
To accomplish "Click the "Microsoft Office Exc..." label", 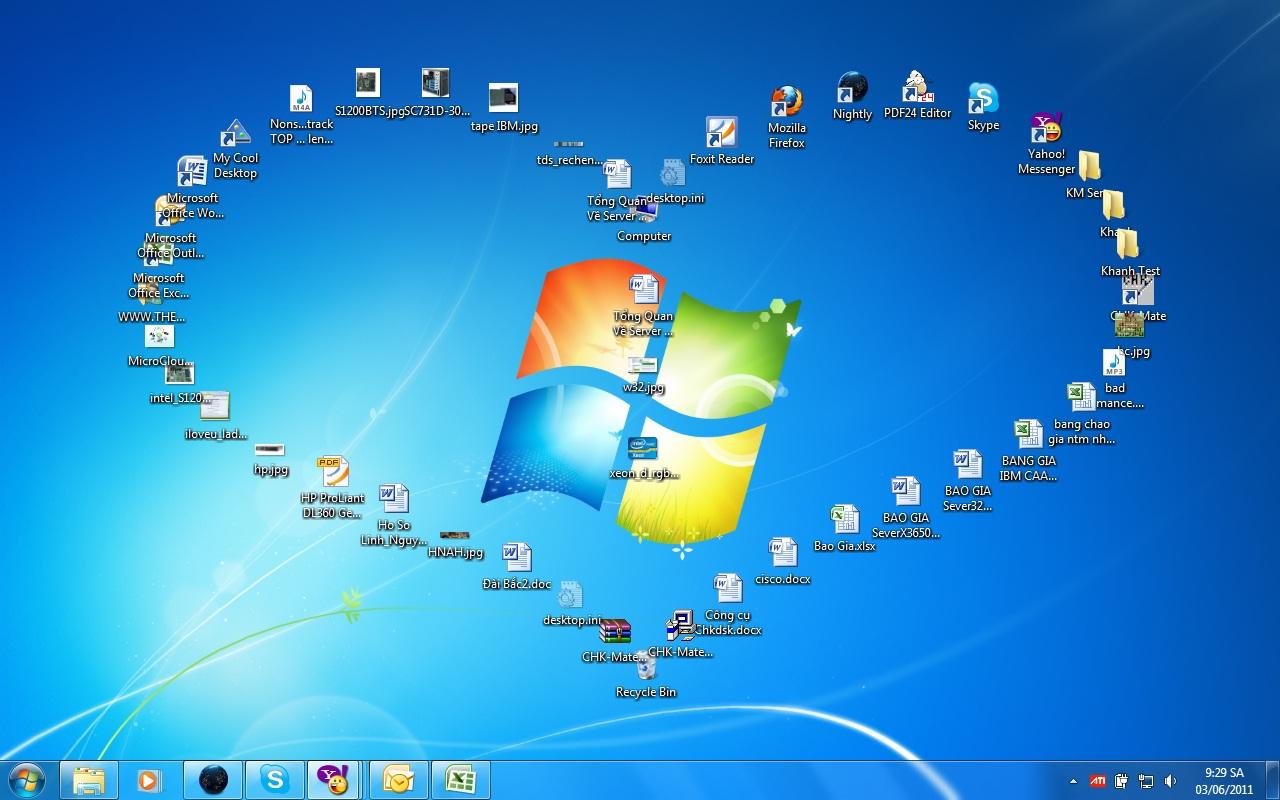I will [x=159, y=286].
